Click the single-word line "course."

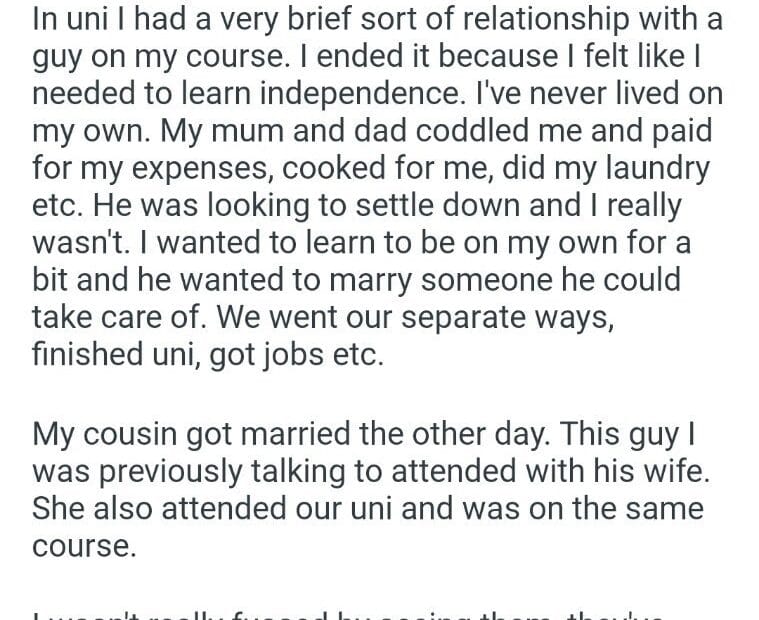click(83, 545)
